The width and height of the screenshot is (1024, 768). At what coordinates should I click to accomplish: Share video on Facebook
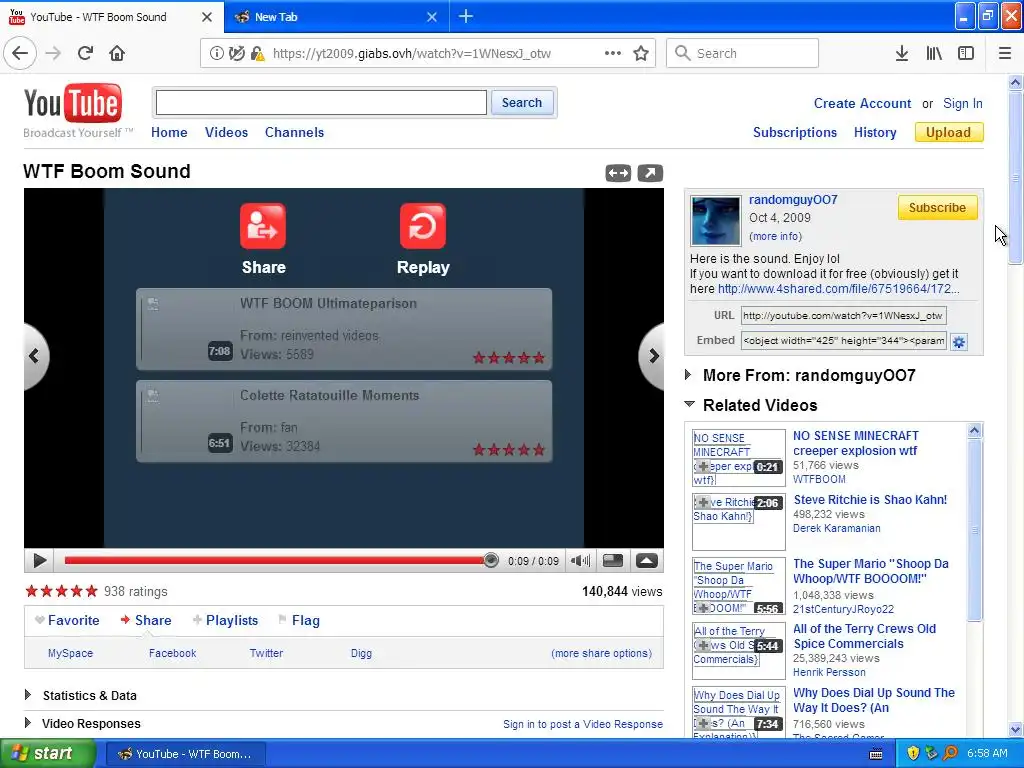click(172, 653)
